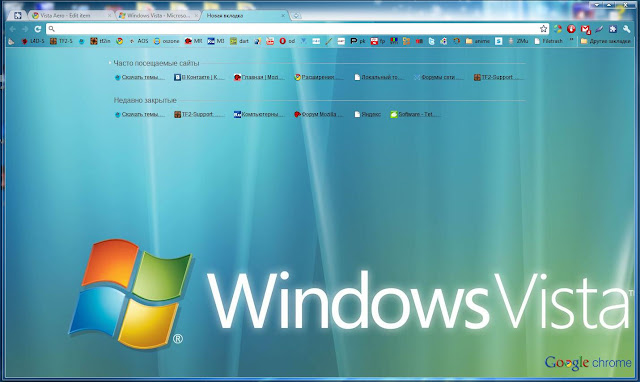Screen dimensions: 640x382
Task: Open the 'Другие закладки' folder
Action: (606, 41)
